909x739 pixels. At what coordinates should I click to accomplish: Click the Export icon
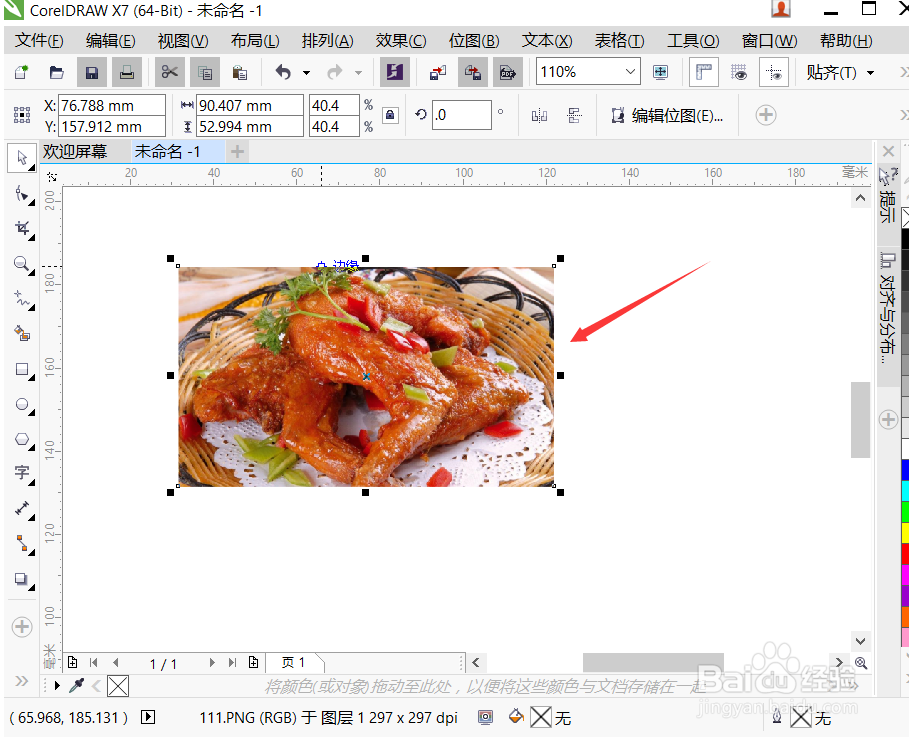point(472,72)
